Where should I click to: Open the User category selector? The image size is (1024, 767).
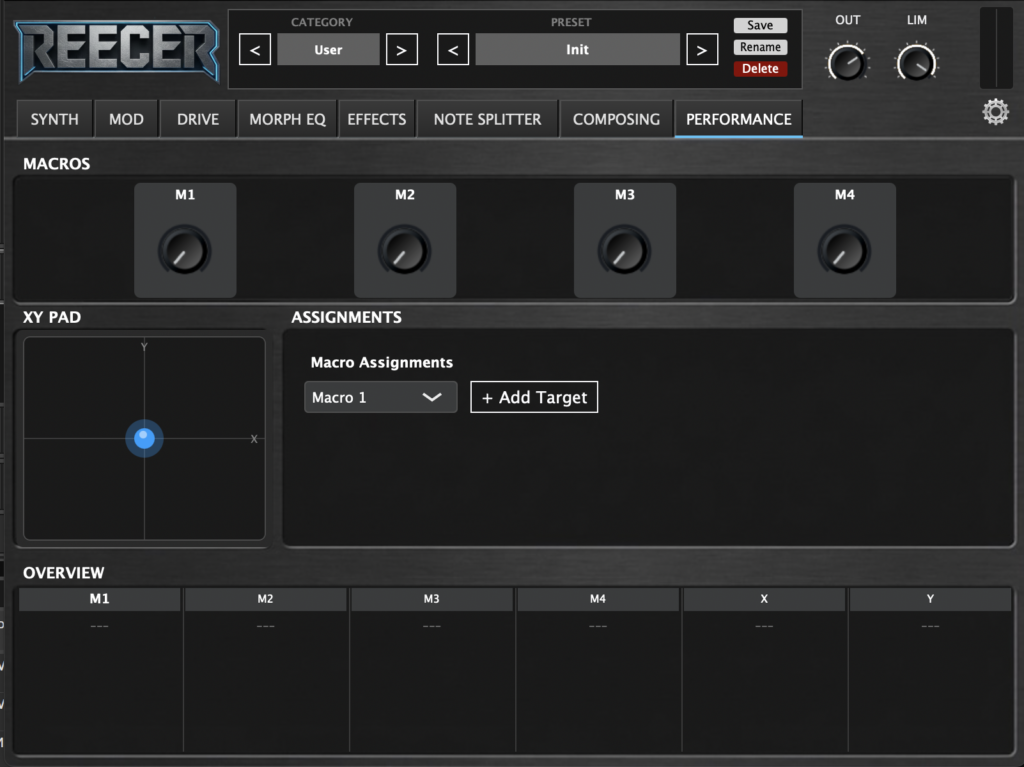[328, 49]
